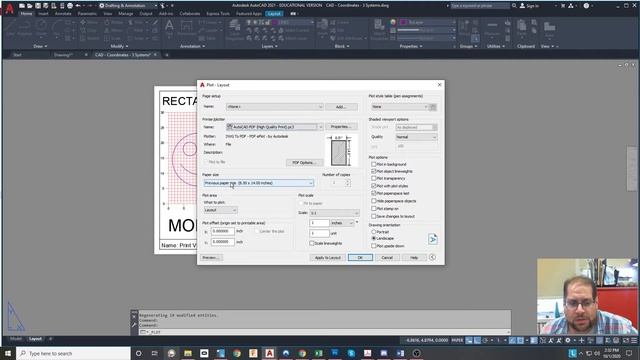Switch to the Model tab at bottom

[16, 339]
